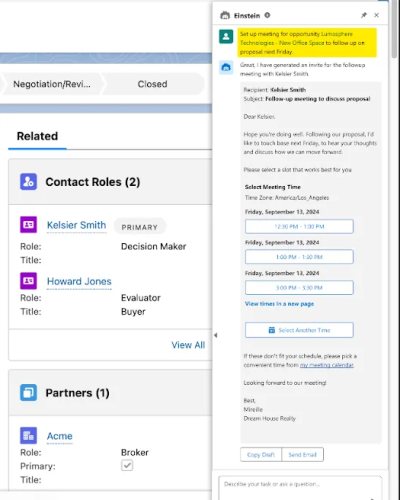
Task: Choose the 1:00 PM - 1:30 PM slot
Action: (299, 257)
